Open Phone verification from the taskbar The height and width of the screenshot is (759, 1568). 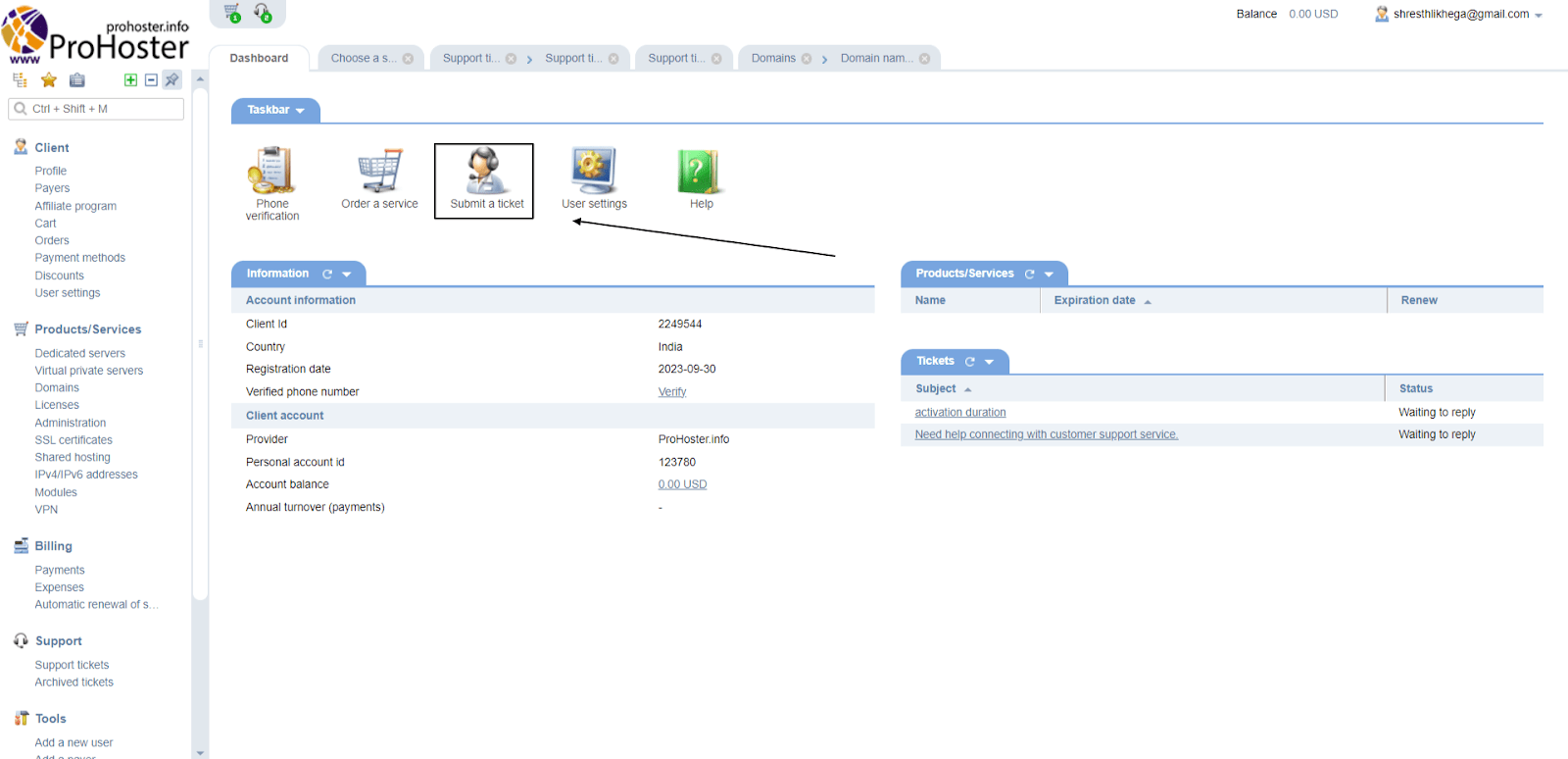(271, 172)
